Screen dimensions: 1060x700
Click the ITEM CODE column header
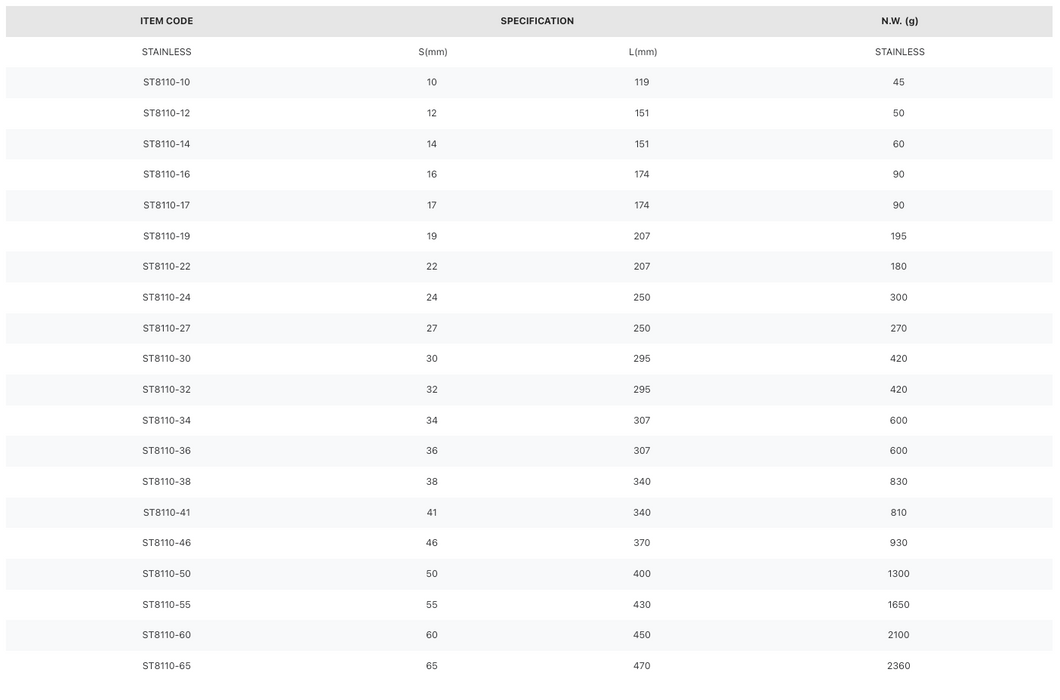(x=166, y=21)
